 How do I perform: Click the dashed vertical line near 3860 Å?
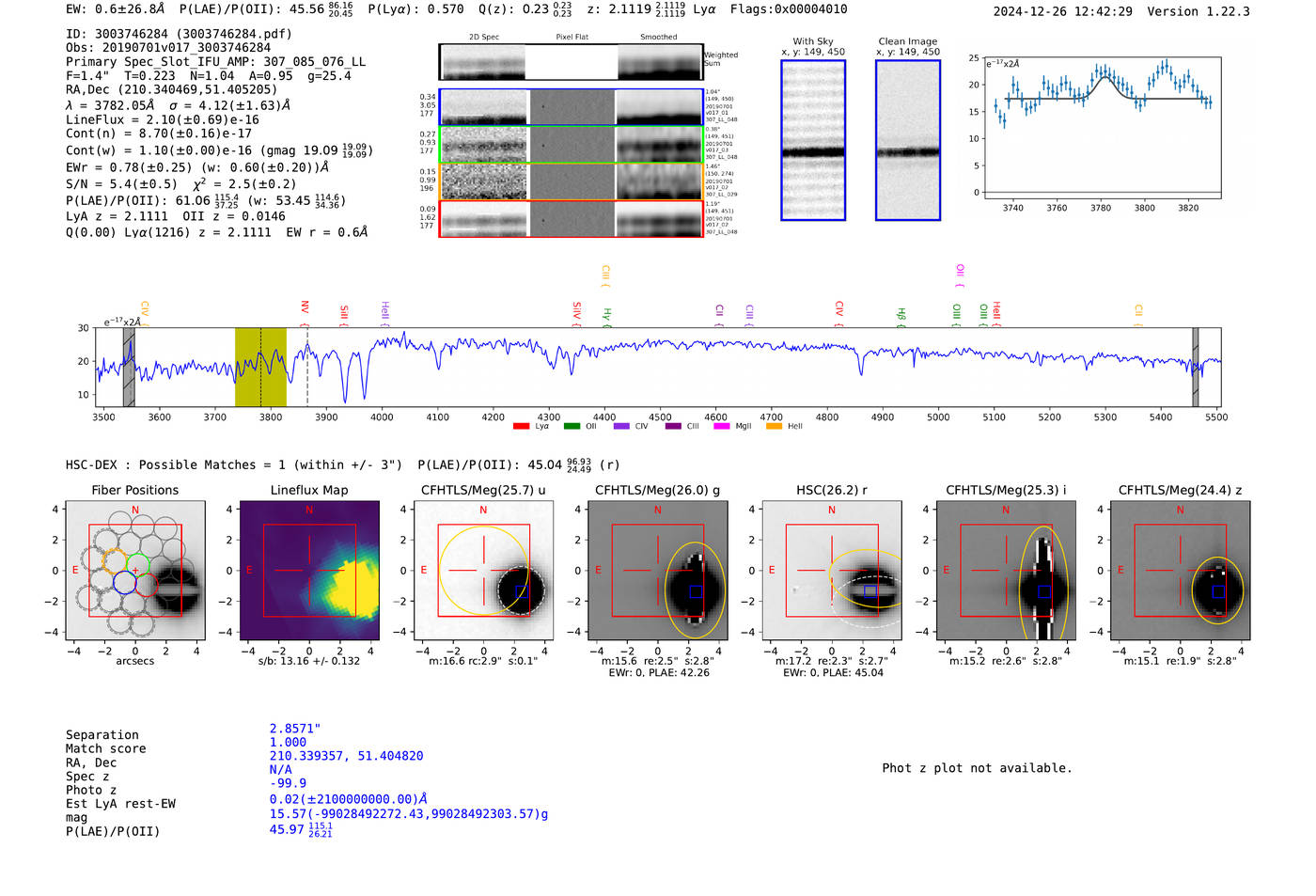[x=307, y=367]
